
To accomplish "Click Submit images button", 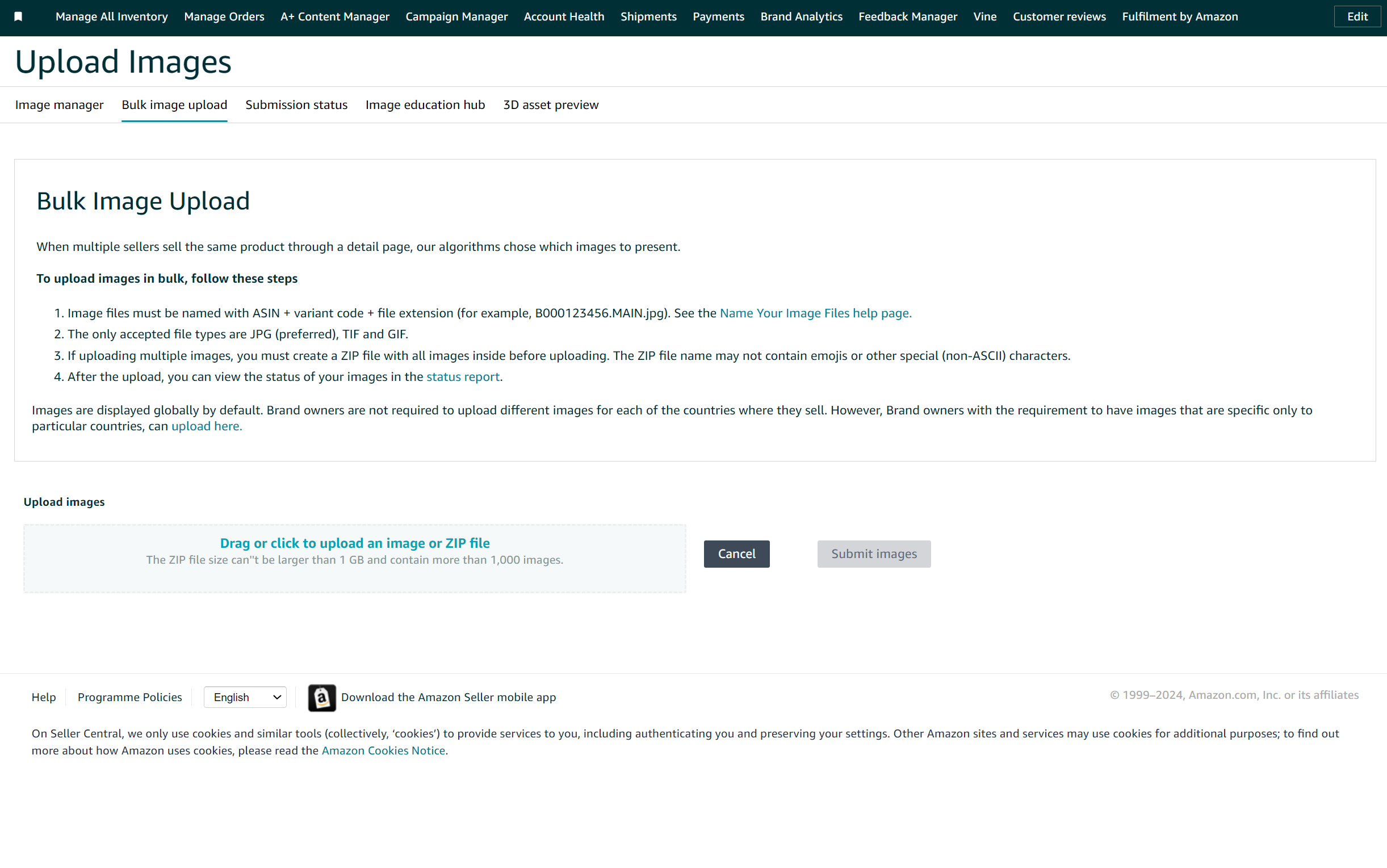I will (874, 554).
